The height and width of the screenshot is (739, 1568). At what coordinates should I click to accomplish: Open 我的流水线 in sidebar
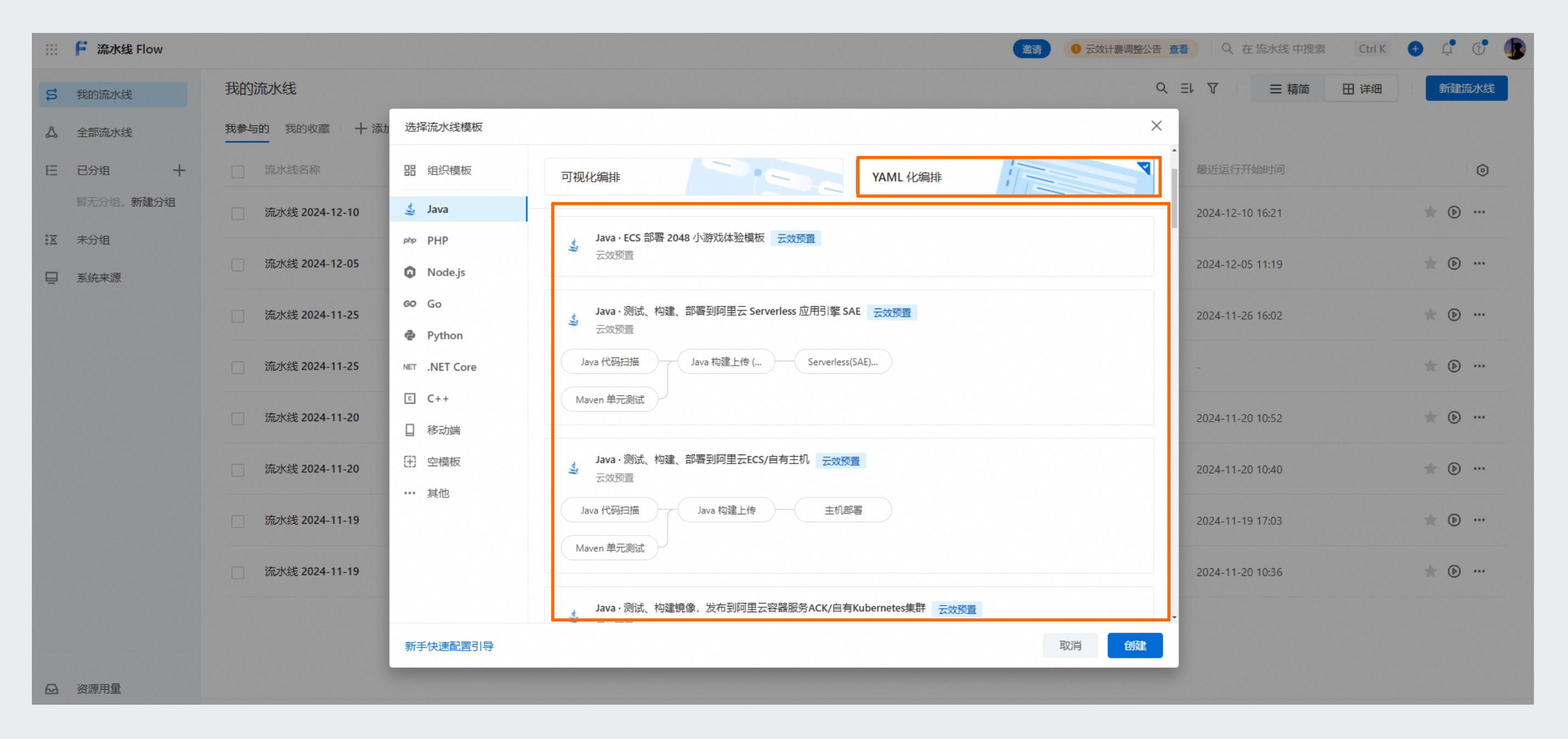coord(113,94)
